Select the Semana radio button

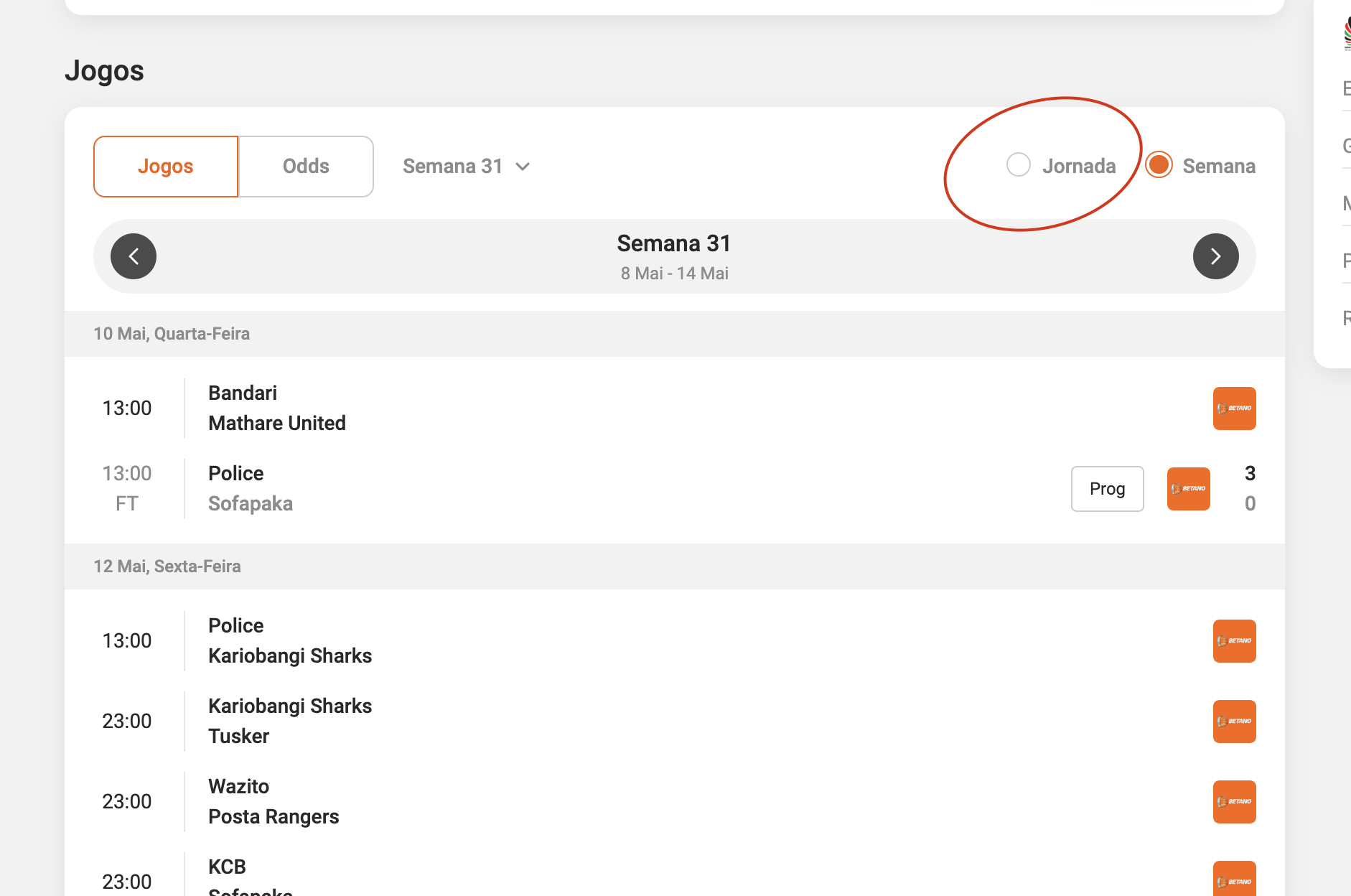(x=1158, y=164)
